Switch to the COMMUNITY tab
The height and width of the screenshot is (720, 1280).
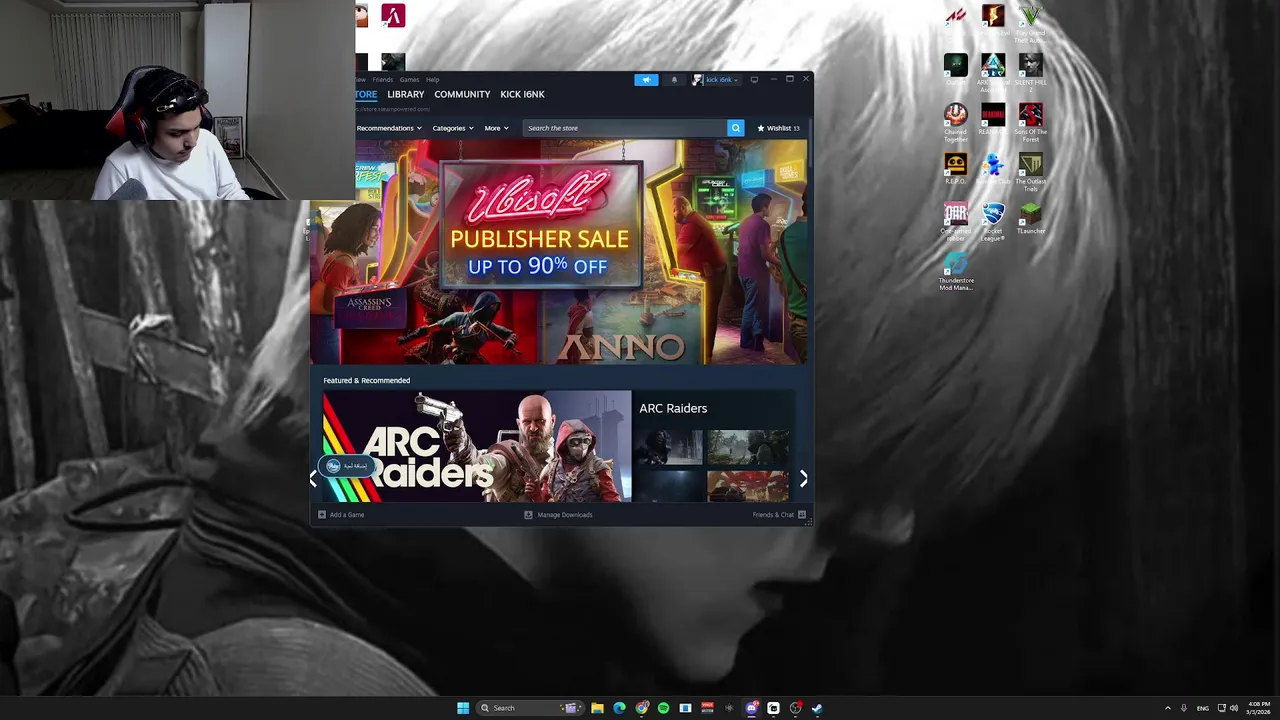pyautogui.click(x=462, y=94)
